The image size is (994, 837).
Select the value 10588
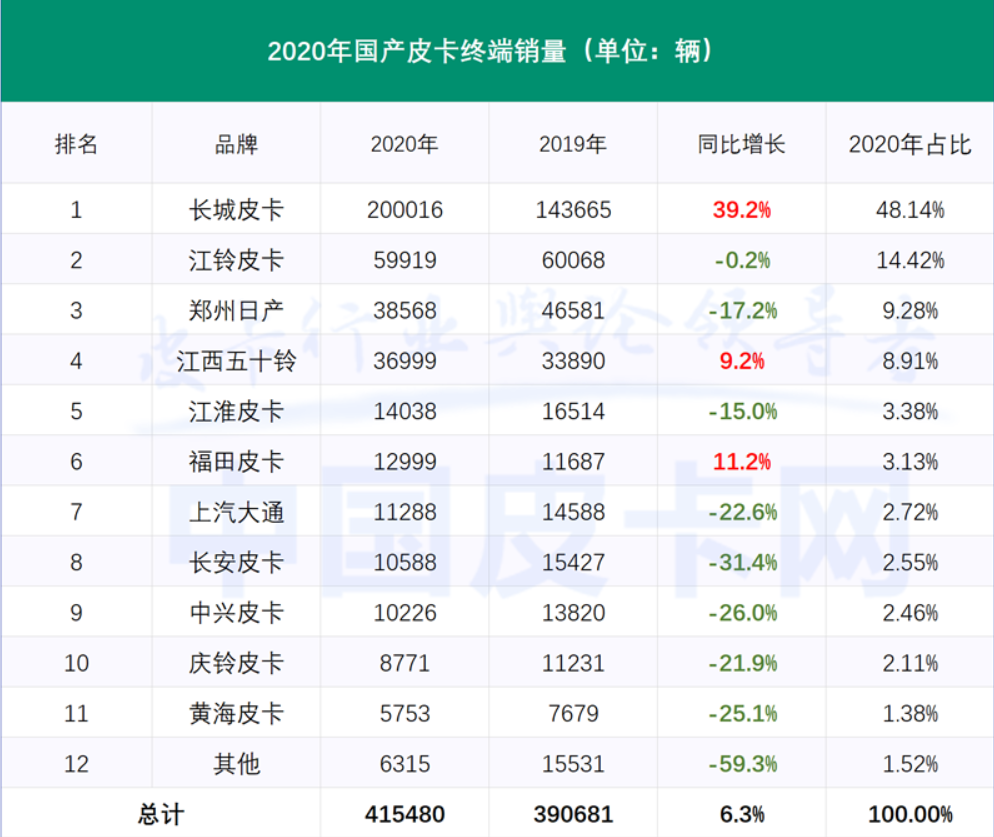click(x=404, y=562)
